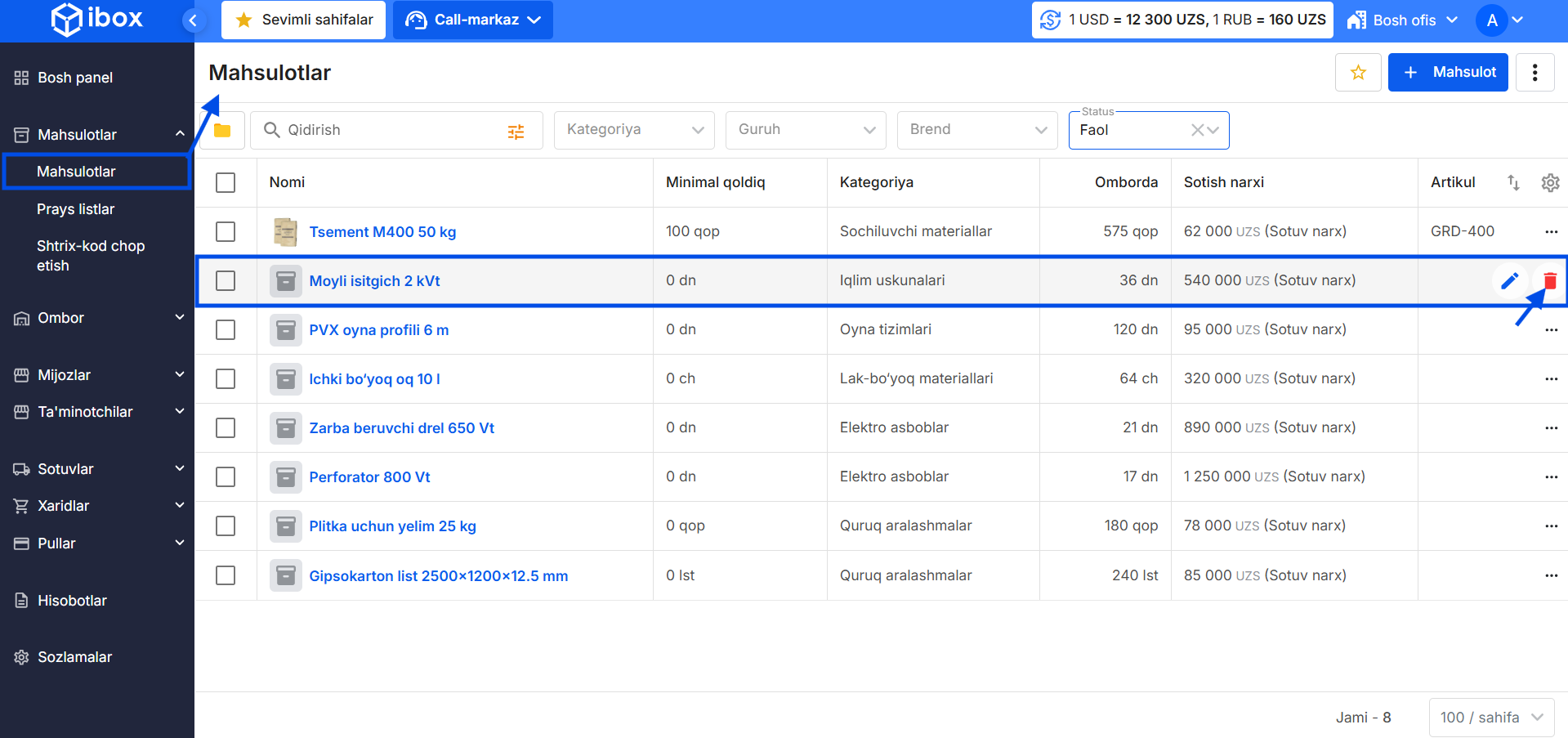Click the column sort arrows icon

tap(1513, 183)
